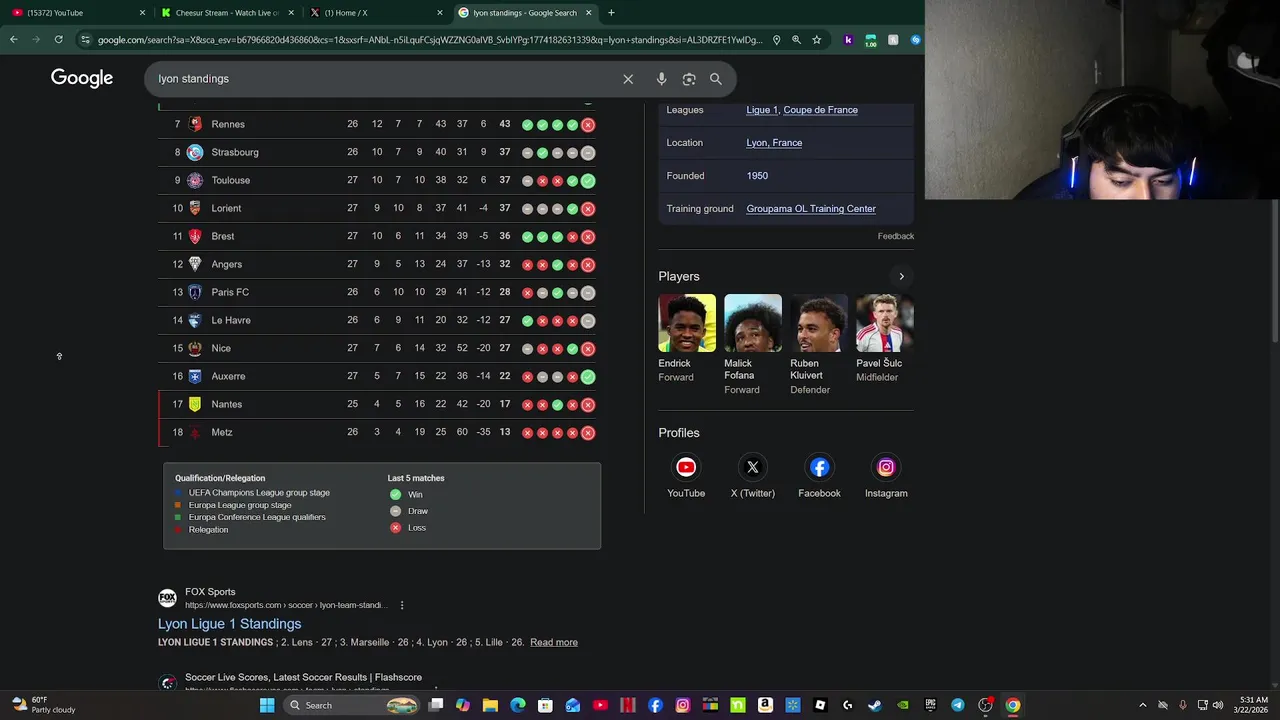Open Lyon's Instagram profile icon
The image size is (1280, 720).
tap(886, 467)
